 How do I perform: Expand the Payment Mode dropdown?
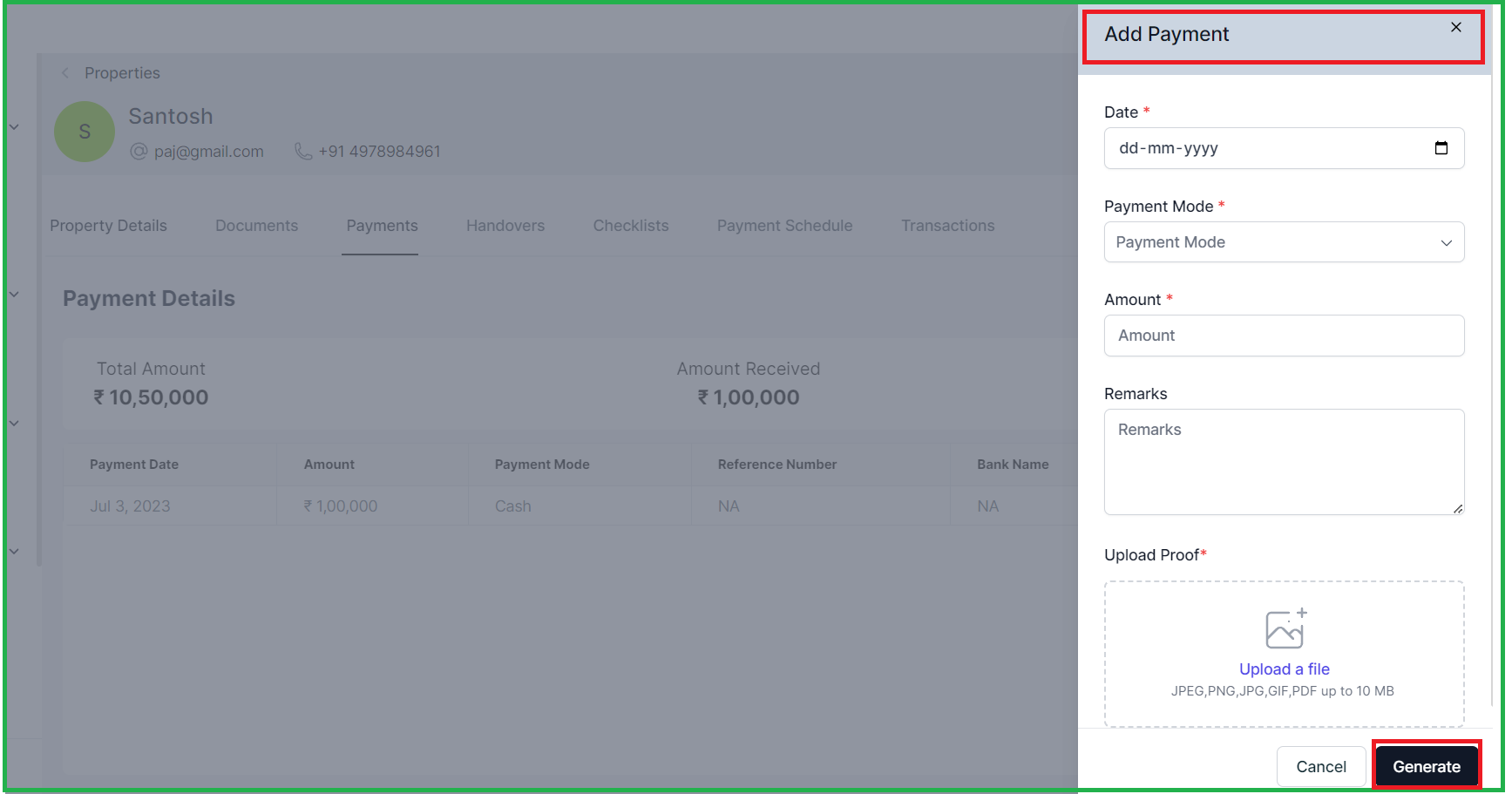(1284, 242)
